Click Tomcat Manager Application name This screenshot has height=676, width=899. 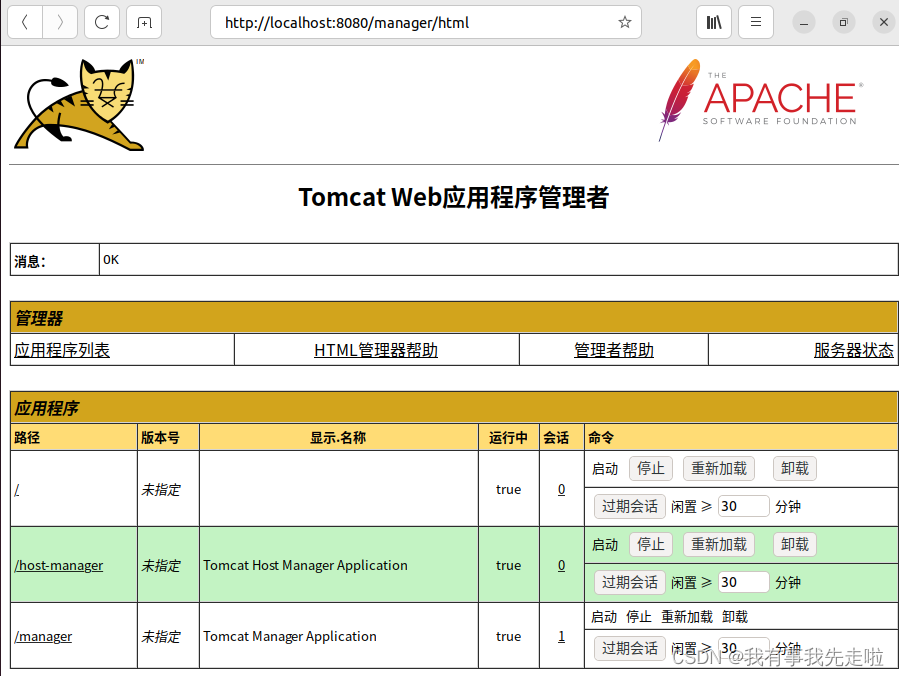[x=290, y=636]
